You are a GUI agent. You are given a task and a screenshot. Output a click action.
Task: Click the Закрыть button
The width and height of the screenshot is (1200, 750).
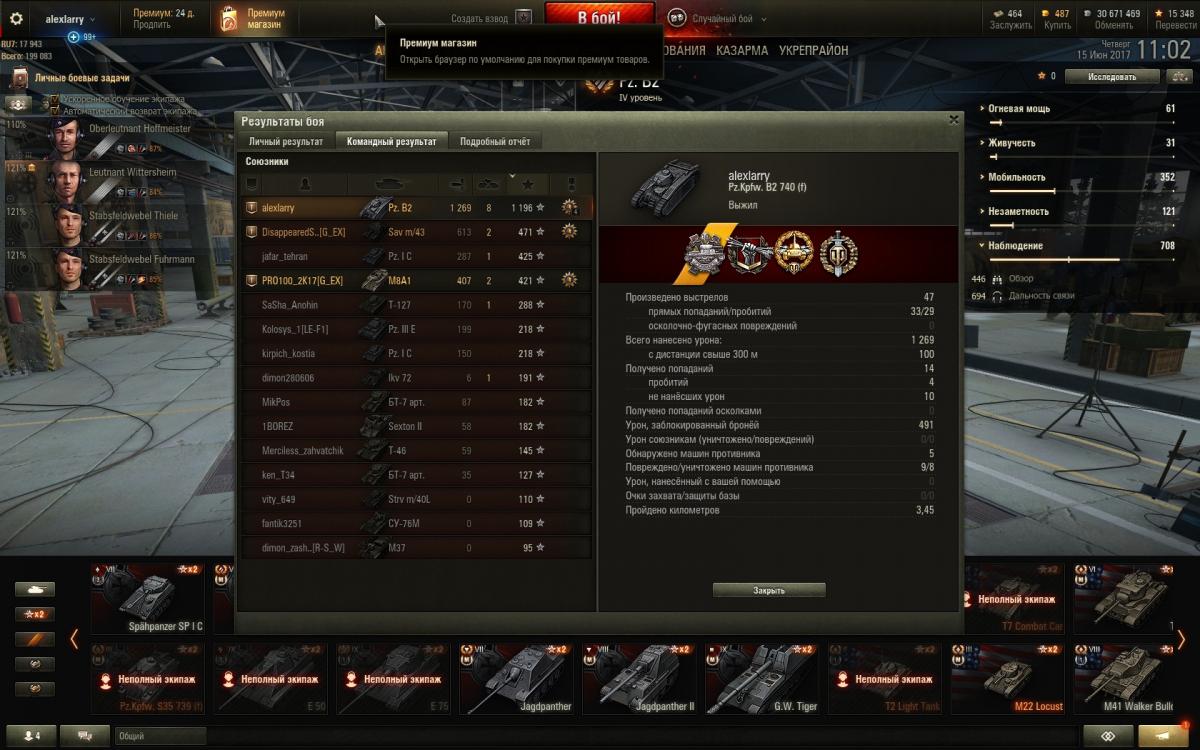(769, 590)
